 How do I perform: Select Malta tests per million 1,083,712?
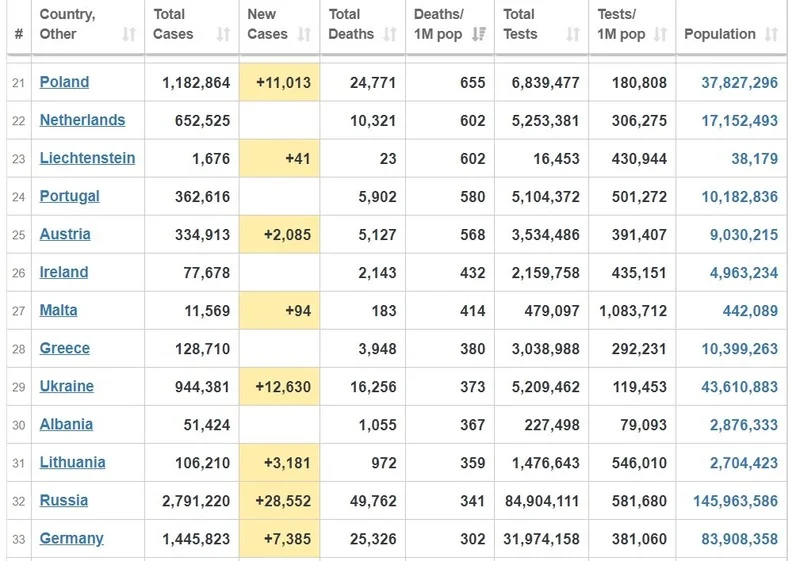click(x=633, y=311)
